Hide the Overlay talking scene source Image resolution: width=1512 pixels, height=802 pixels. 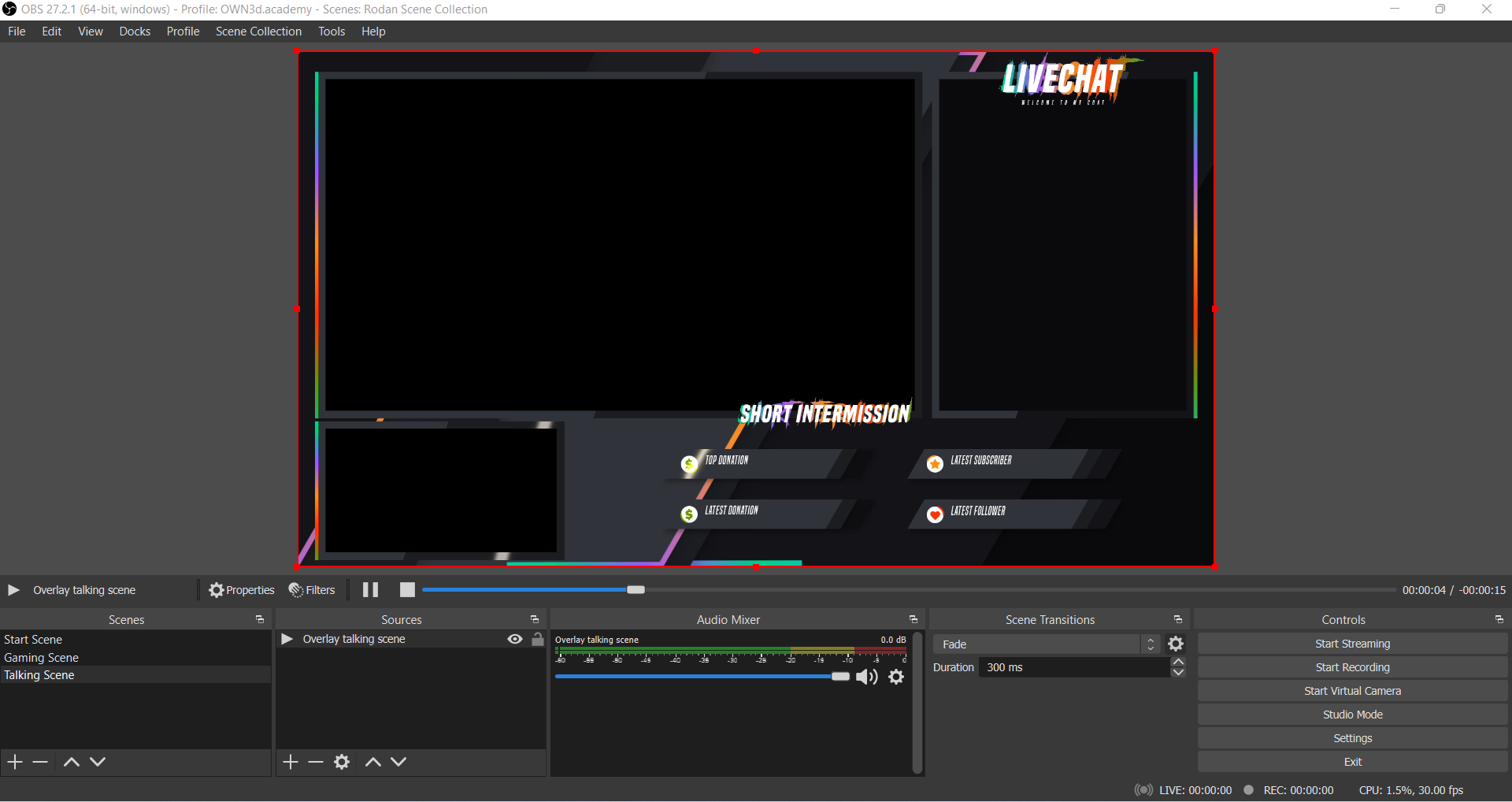pyautogui.click(x=515, y=639)
